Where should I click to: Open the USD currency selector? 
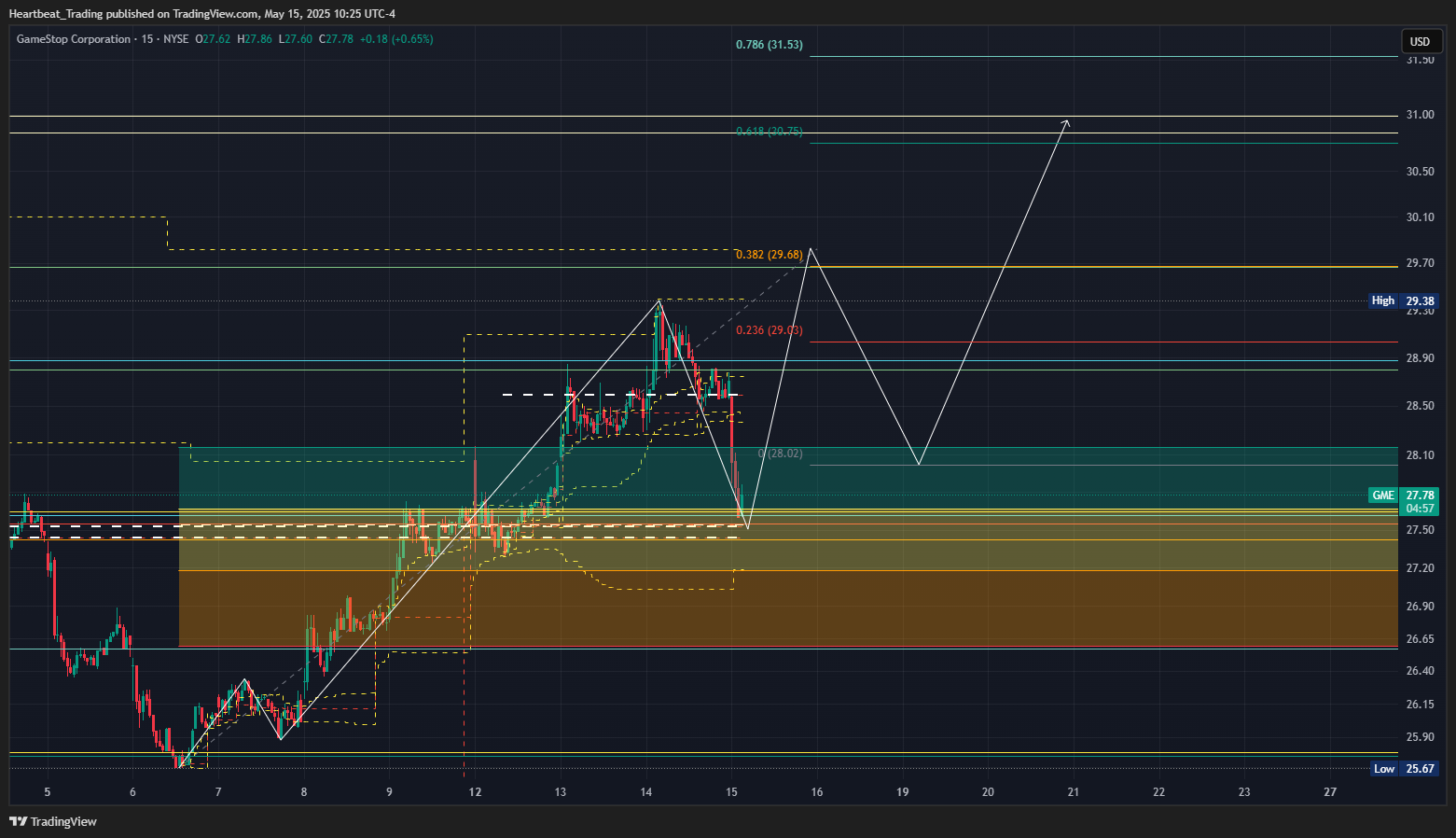click(1420, 41)
